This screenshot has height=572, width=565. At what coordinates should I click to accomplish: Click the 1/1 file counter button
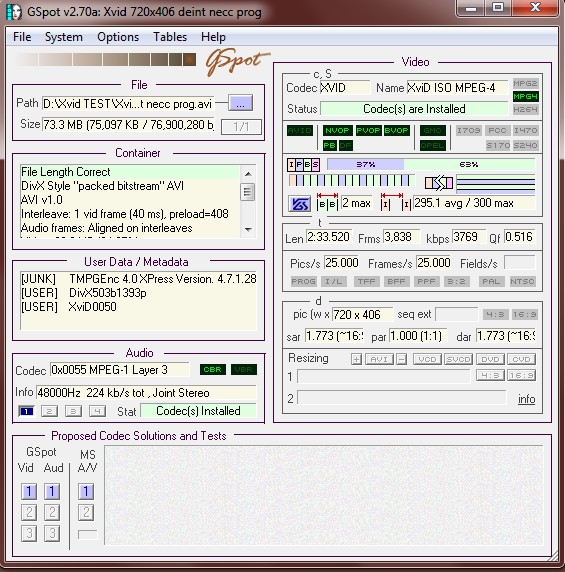(241, 127)
